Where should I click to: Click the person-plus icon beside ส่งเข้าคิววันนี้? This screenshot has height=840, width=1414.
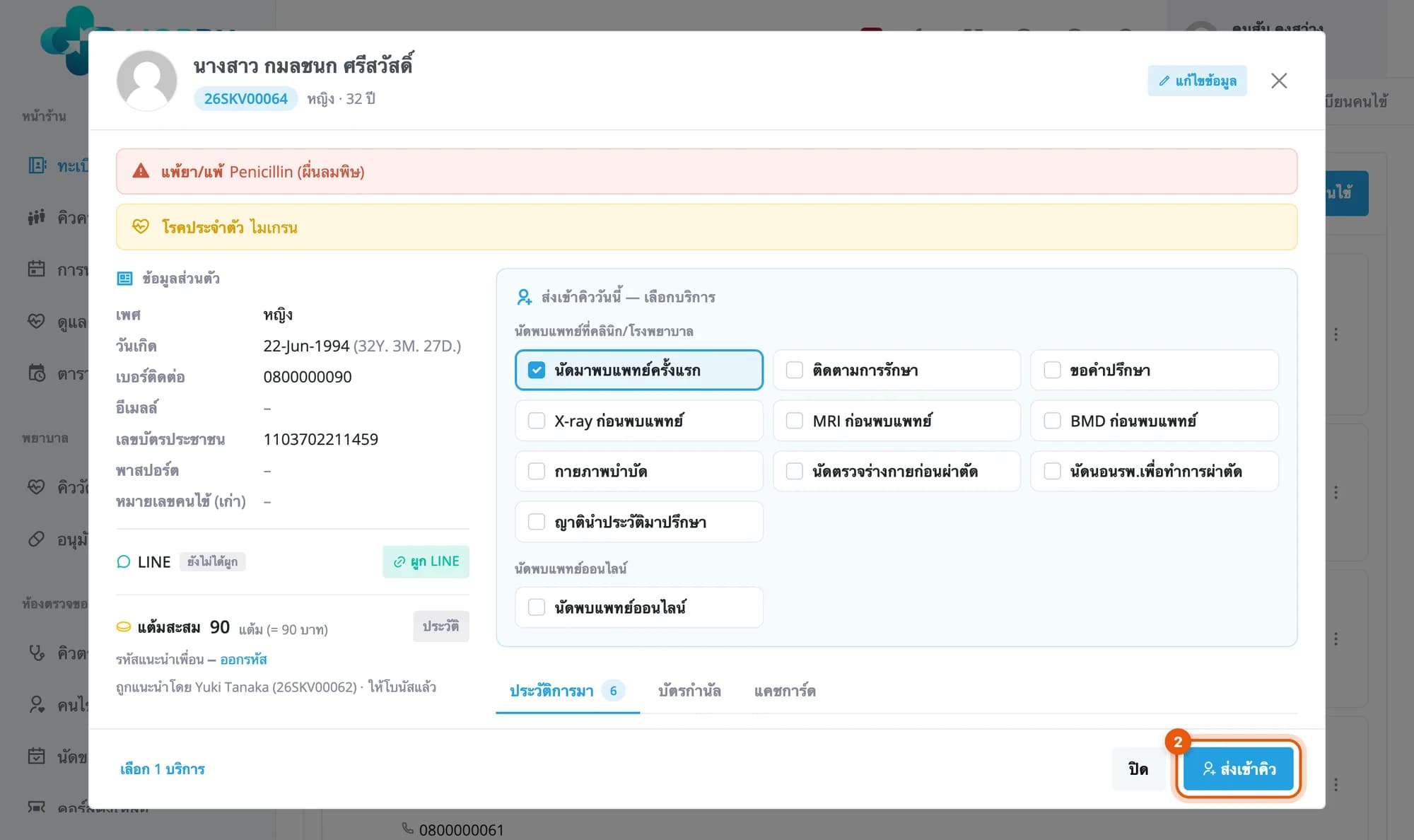click(x=524, y=297)
